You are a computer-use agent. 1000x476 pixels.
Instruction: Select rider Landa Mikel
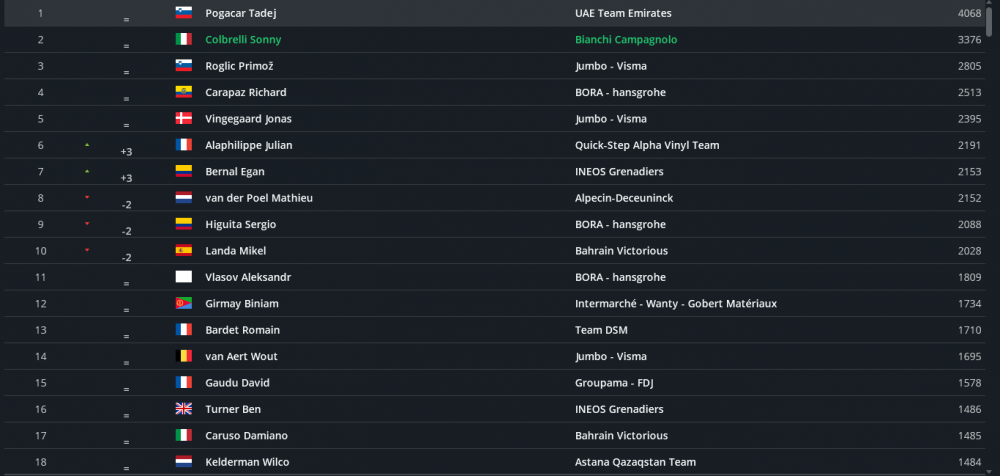click(235, 250)
